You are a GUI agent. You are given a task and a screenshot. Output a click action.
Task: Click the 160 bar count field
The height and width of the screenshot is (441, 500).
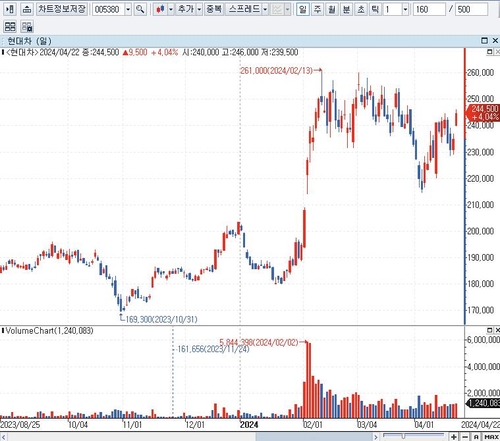(429, 9)
